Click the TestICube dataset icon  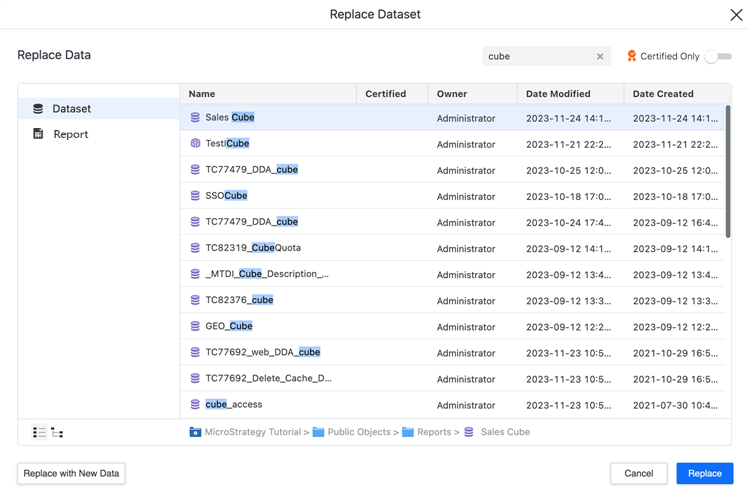(x=195, y=144)
